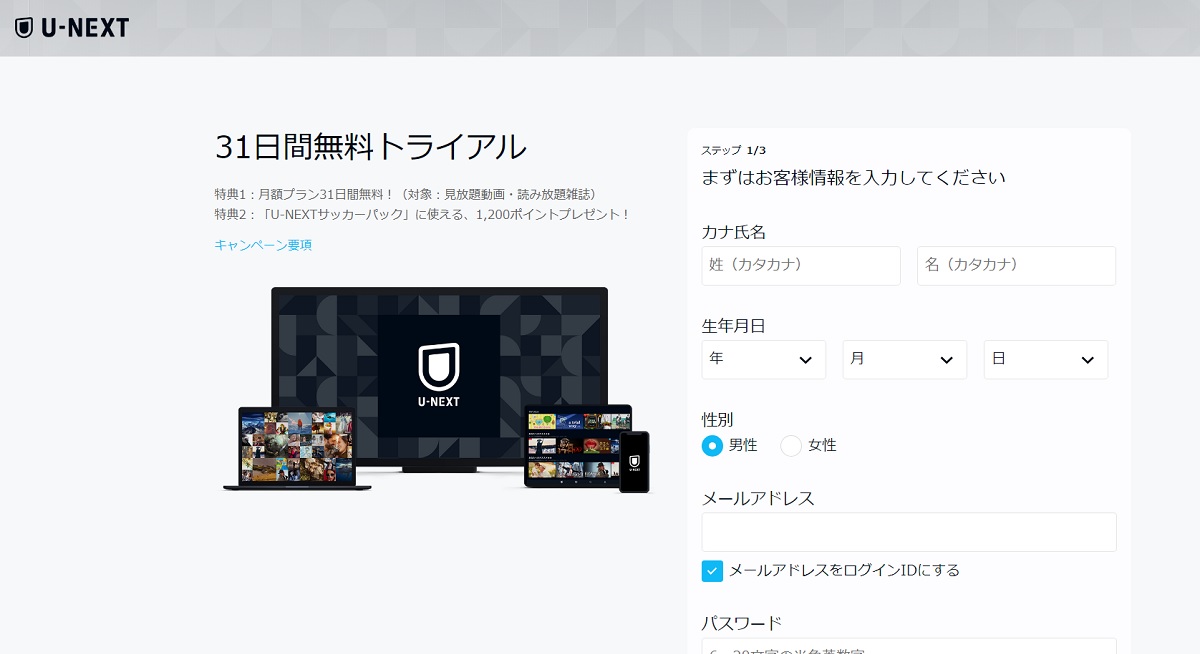This screenshot has width=1200, height=654.
Task: Click the U-NEXT logo in header
Action: (72, 27)
